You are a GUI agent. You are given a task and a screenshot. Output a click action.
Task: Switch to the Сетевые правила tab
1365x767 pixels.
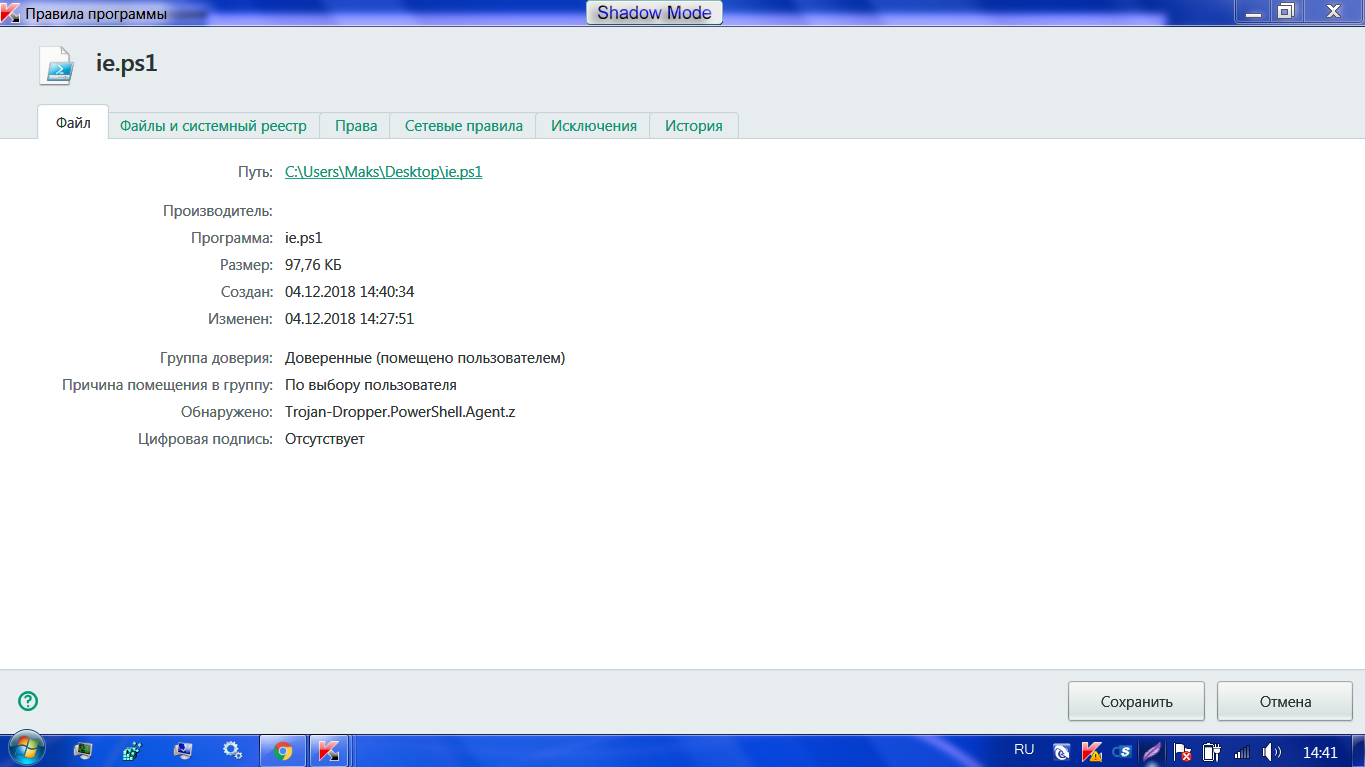(463, 126)
